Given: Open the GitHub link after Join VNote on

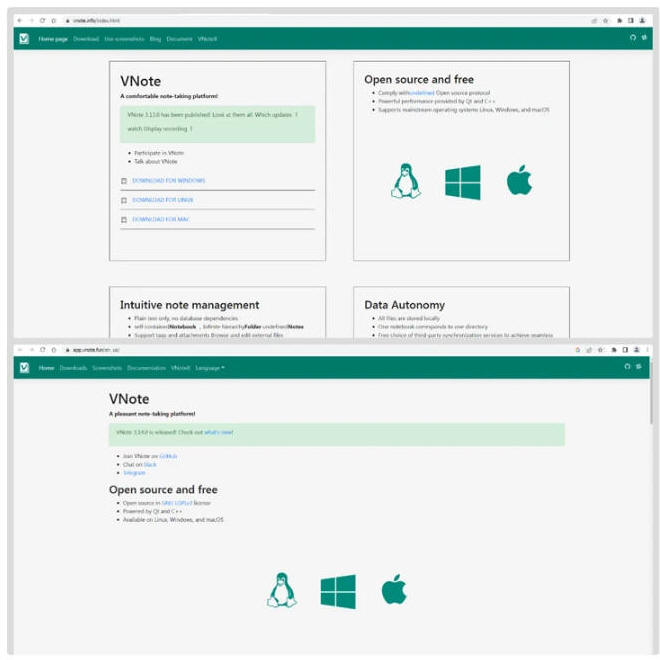Looking at the screenshot, I should point(168,456).
